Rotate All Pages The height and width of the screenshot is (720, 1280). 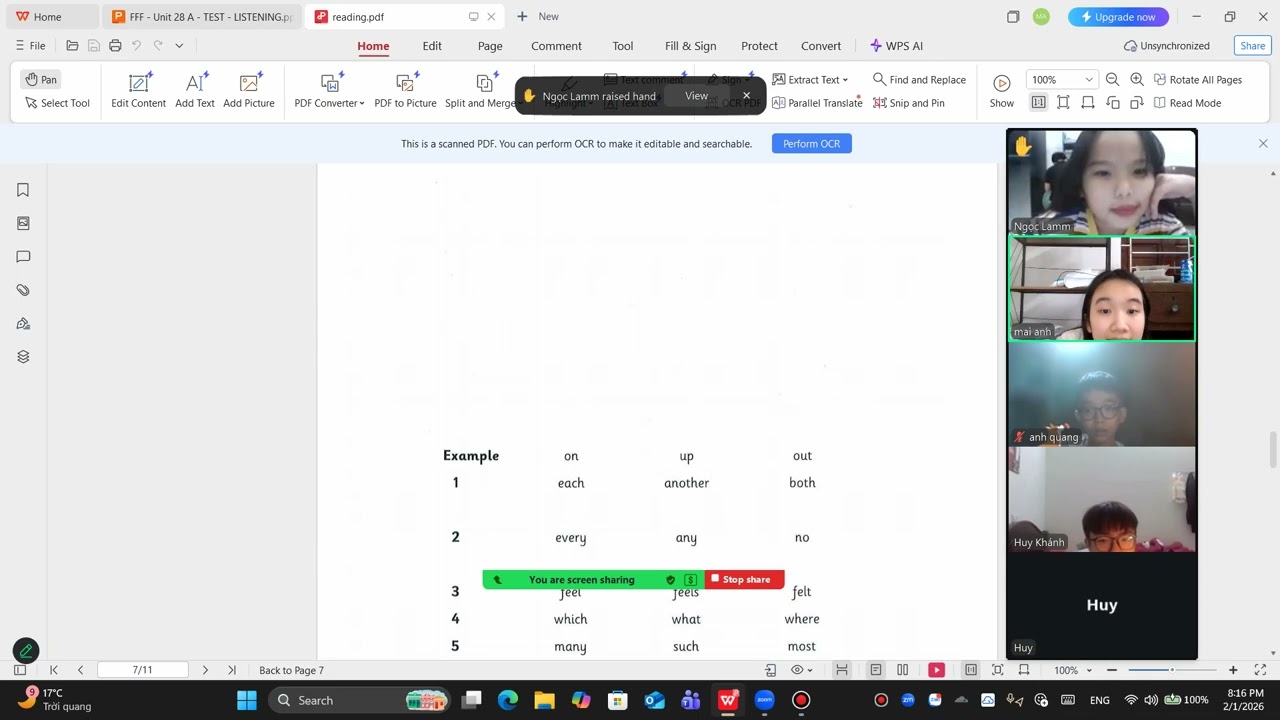1198,80
